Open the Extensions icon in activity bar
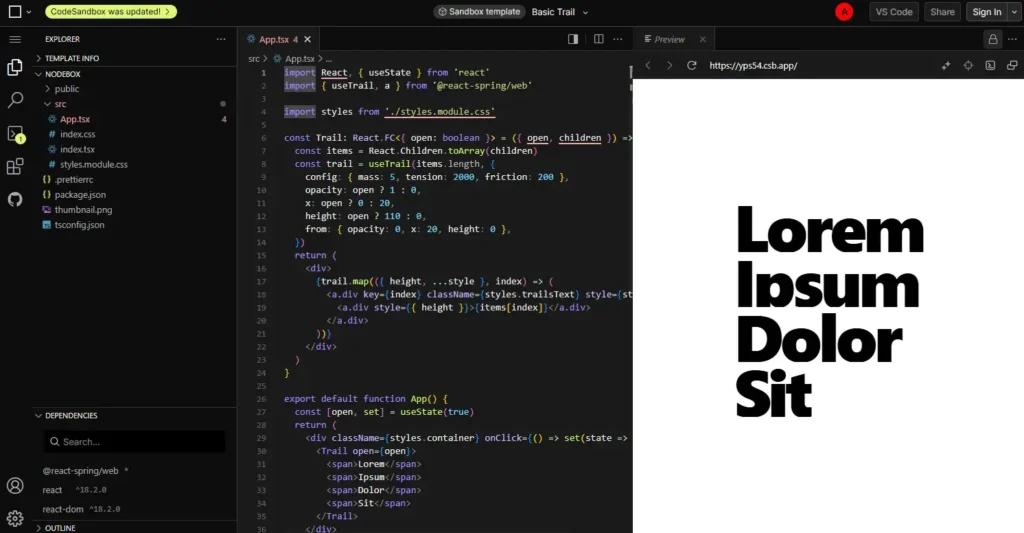This screenshot has height=533, width=1024. [x=14, y=167]
